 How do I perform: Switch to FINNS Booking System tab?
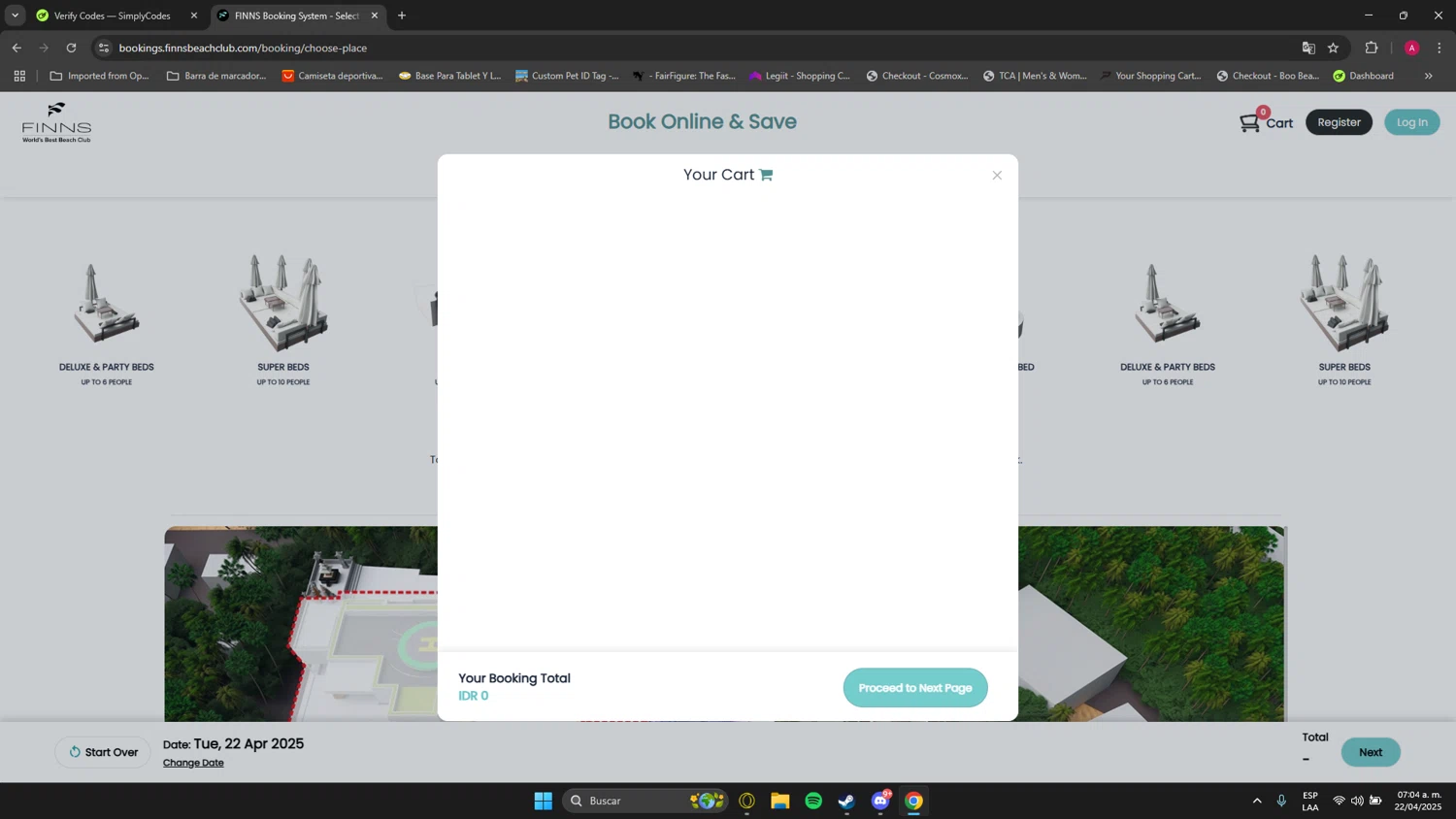[295, 16]
